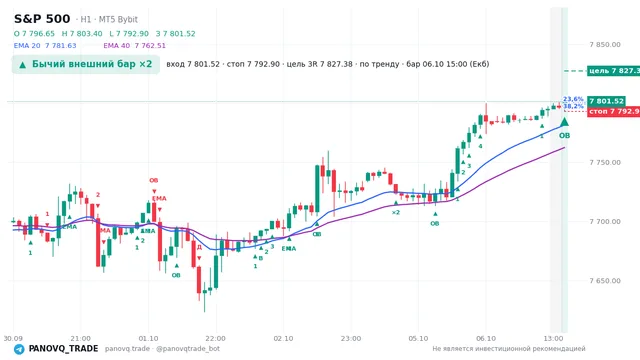Click the green 4 signal marker
Image resolution: width=640 pixels, height=360 pixels.
click(x=480, y=146)
